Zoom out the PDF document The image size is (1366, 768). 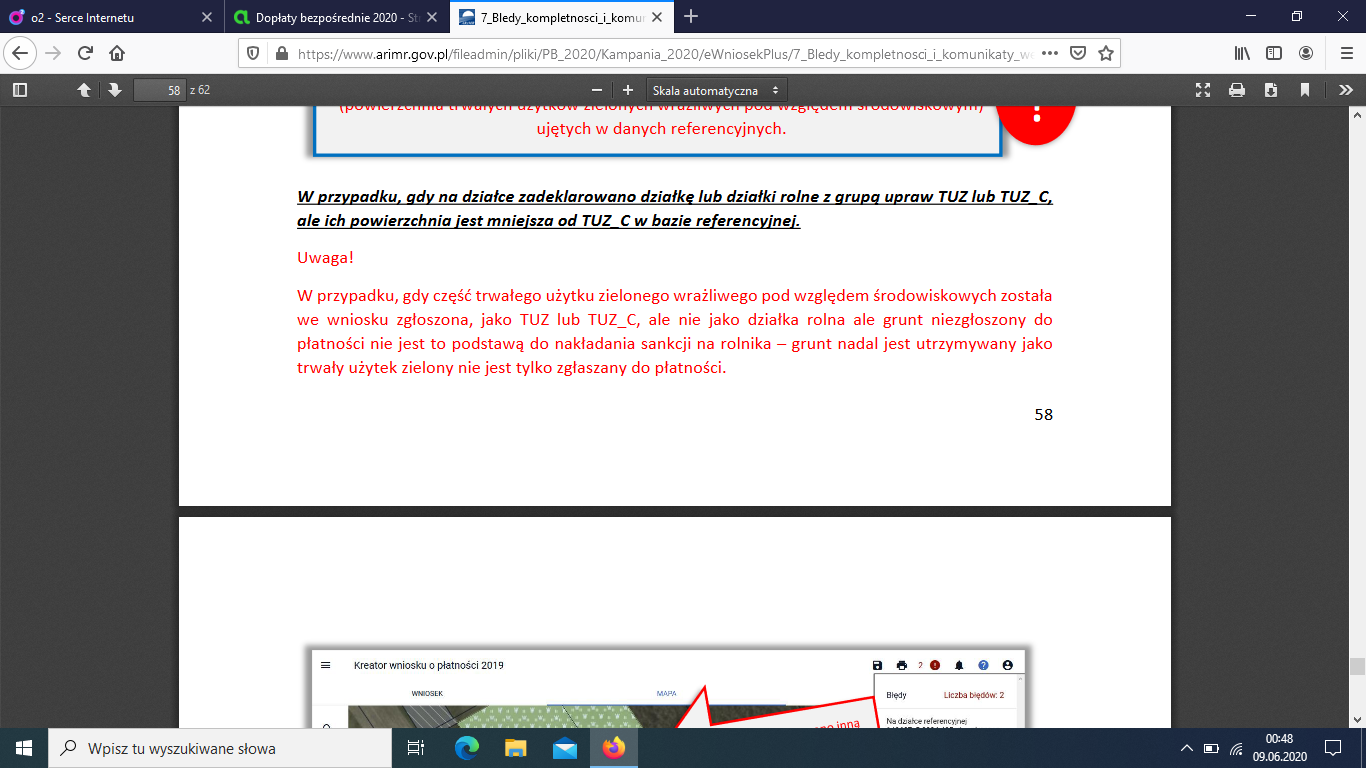point(597,90)
